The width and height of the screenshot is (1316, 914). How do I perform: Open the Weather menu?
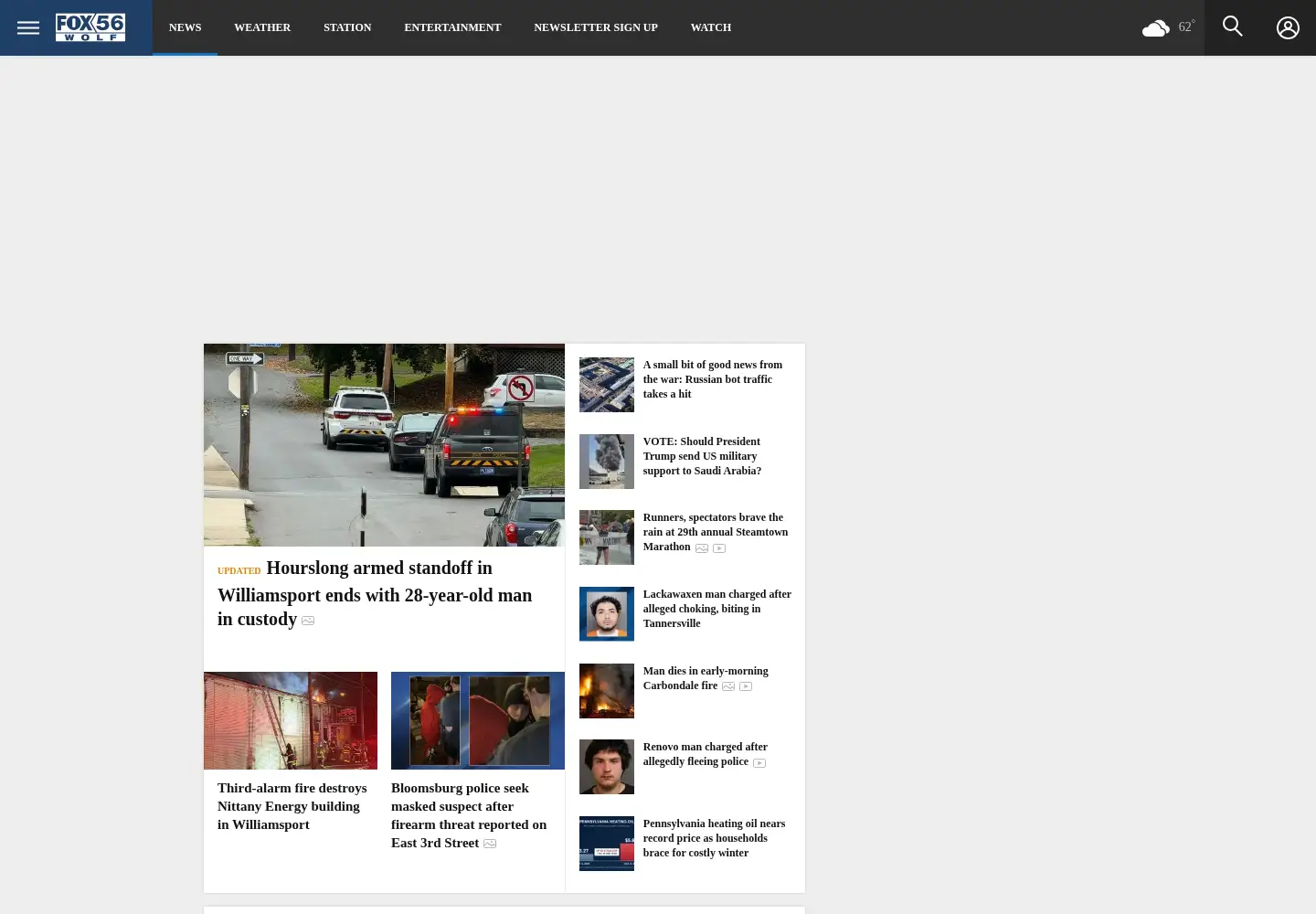tap(262, 27)
